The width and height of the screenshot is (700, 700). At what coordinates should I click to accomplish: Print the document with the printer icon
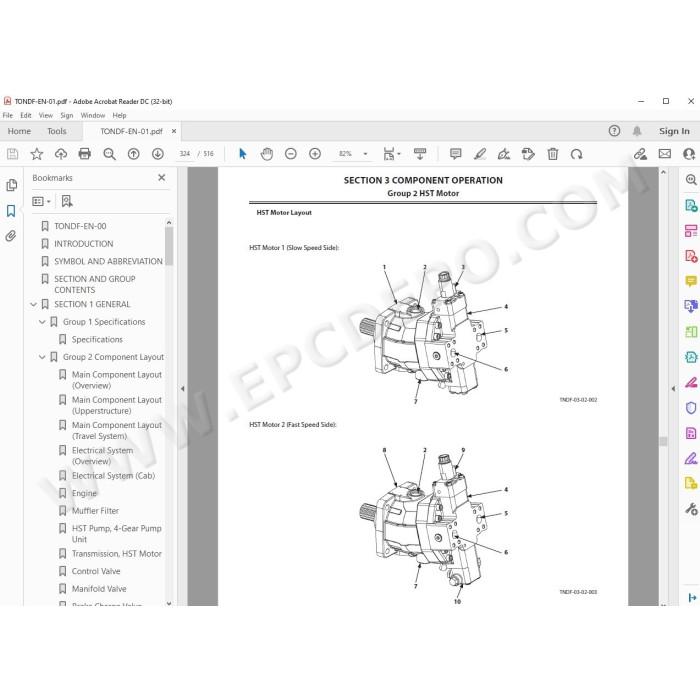coord(84,154)
